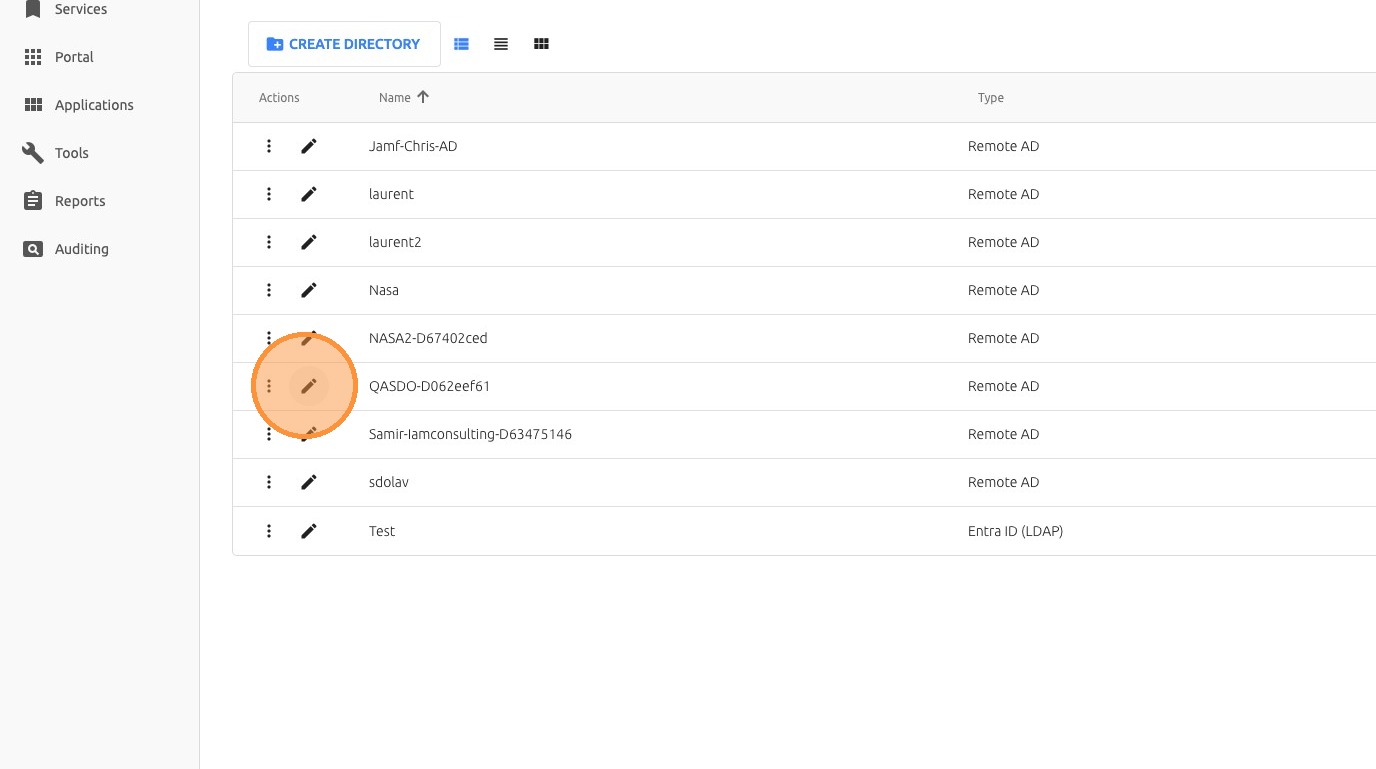1376x769 pixels.
Task: Open Services in the sidebar
Action: pyautogui.click(x=81, y=9)
